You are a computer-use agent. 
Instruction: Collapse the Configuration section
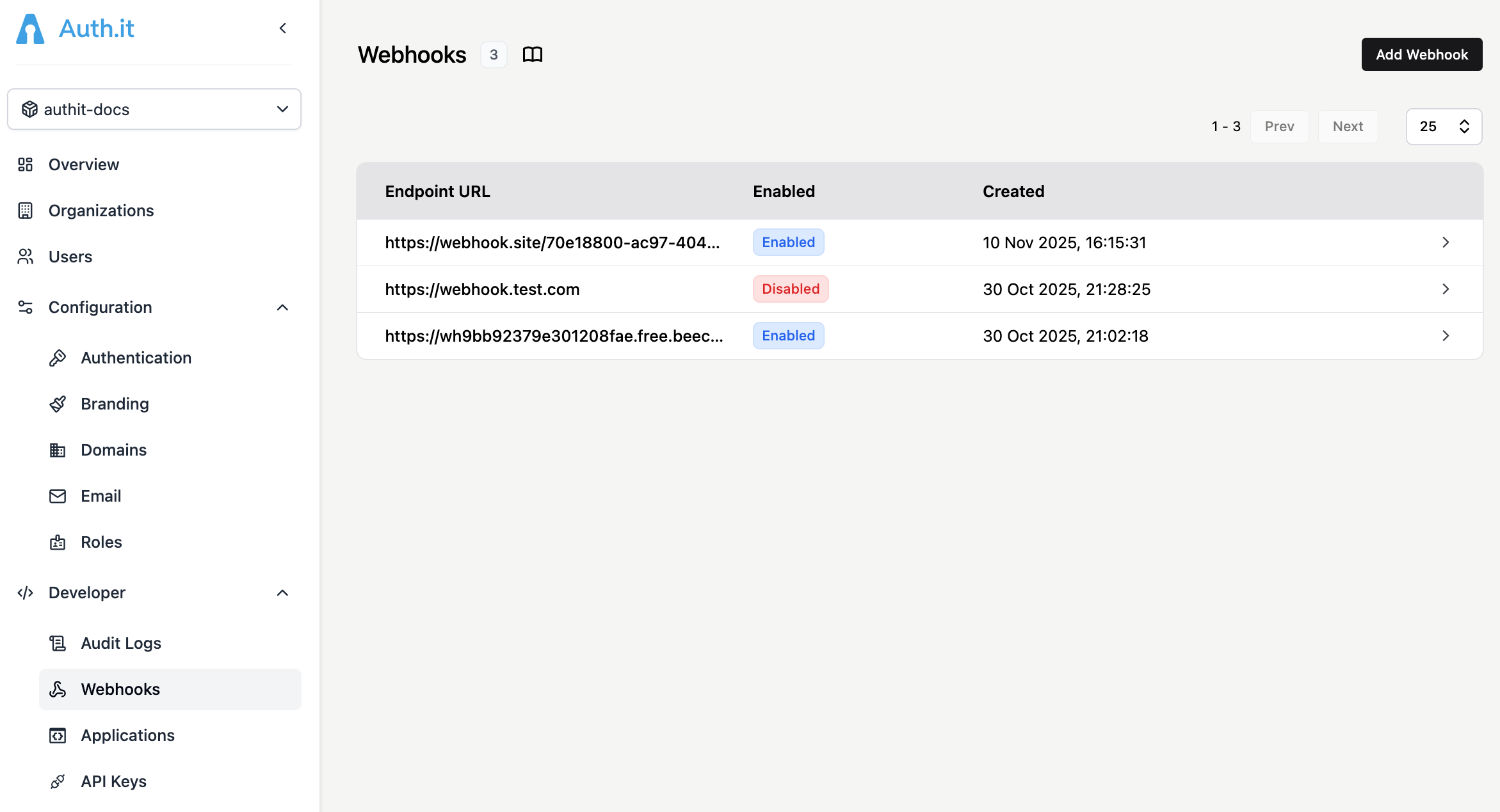(x=282, y=307)
